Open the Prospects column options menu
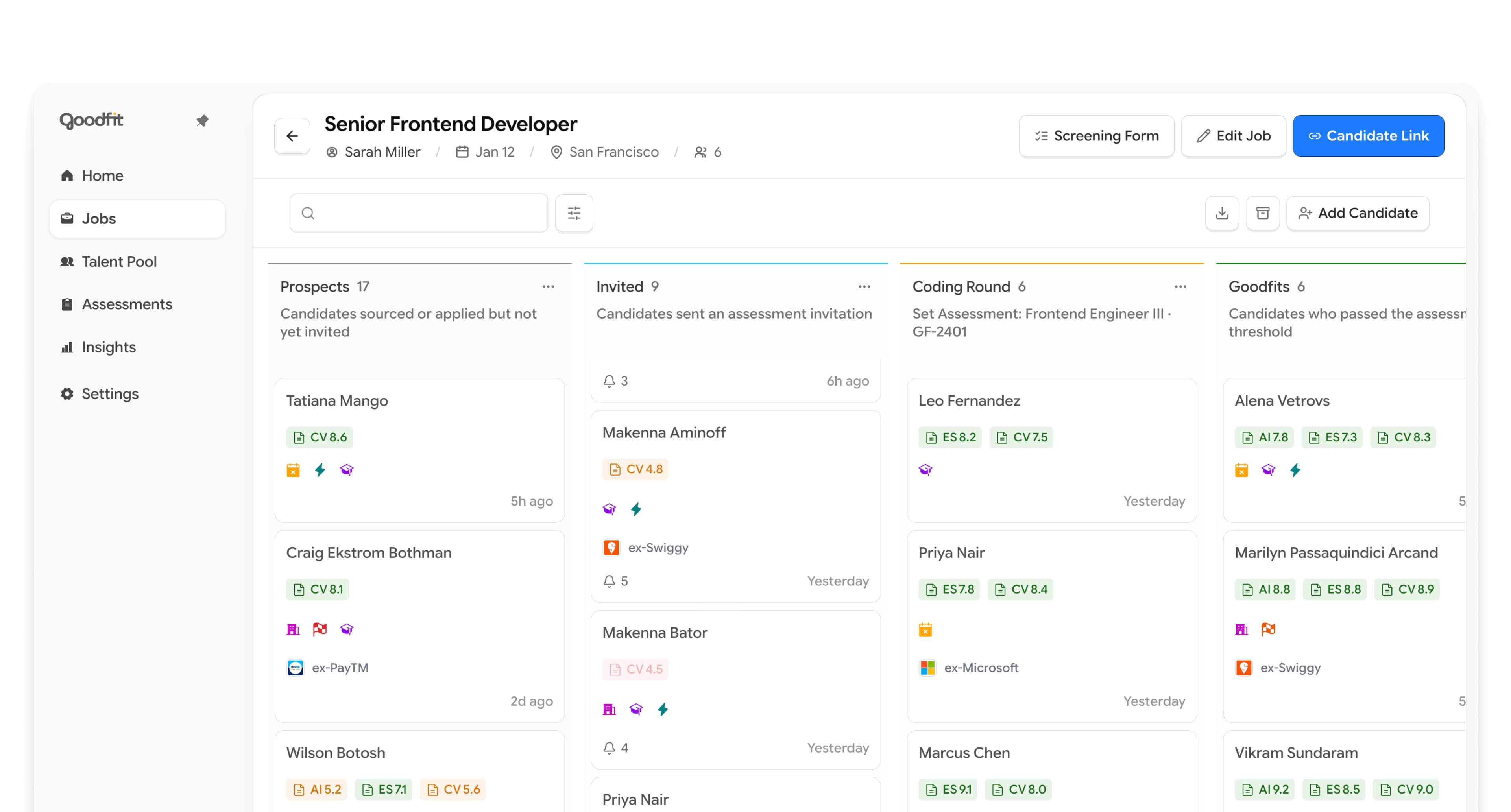 click(548, 286)
